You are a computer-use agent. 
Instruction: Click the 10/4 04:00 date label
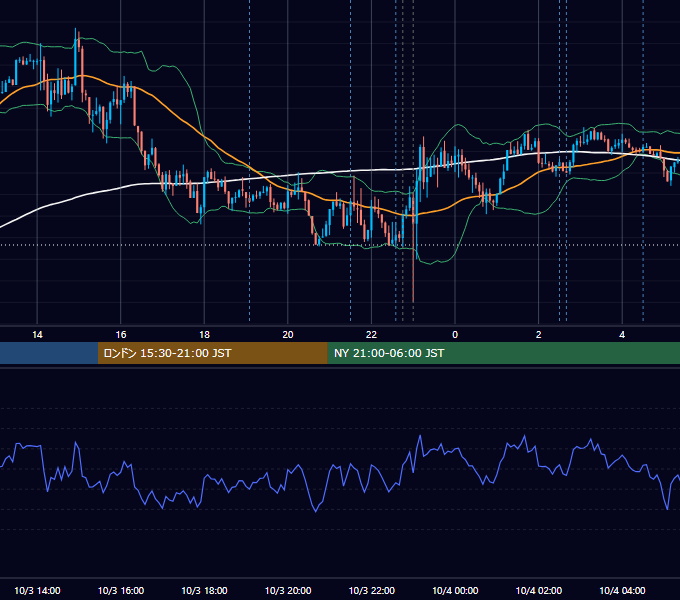pos(622,590)
